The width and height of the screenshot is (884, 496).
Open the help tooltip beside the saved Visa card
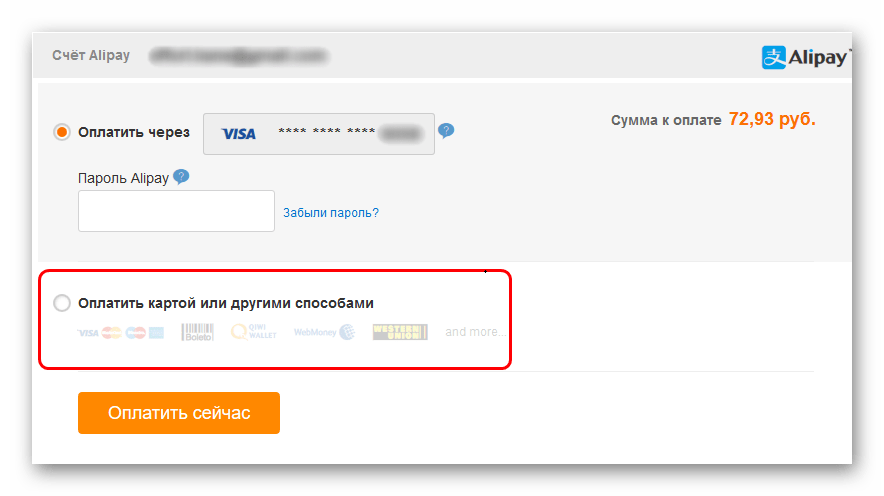coord(446,131)
